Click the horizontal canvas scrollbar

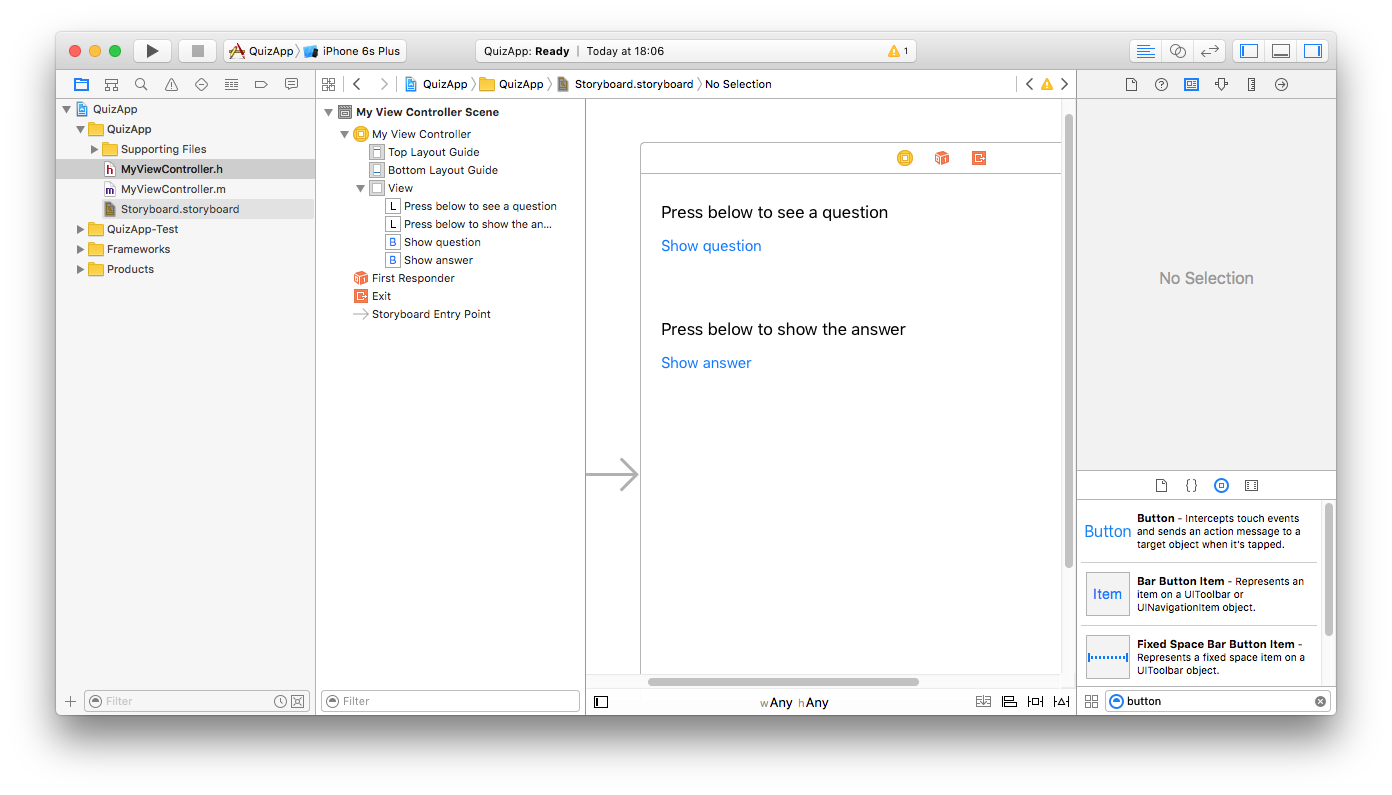[783, 682]
